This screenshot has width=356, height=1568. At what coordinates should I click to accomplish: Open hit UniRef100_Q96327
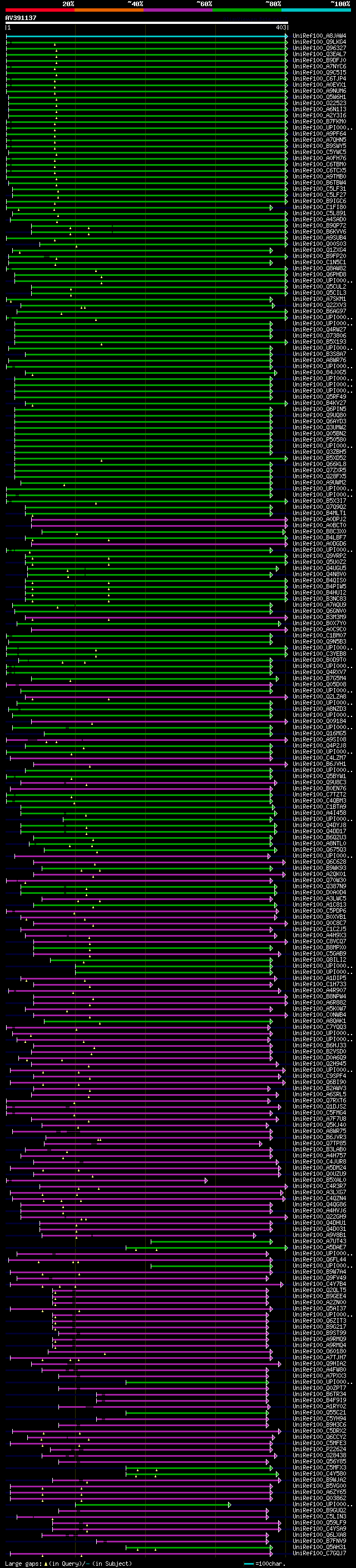coord(319,48)
